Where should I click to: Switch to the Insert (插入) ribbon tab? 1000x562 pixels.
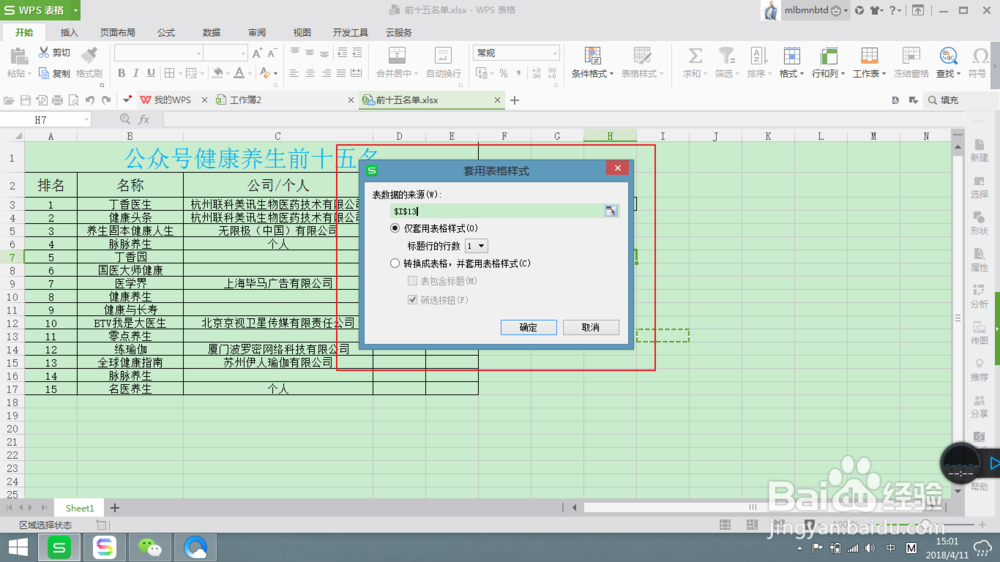point(69,33)
